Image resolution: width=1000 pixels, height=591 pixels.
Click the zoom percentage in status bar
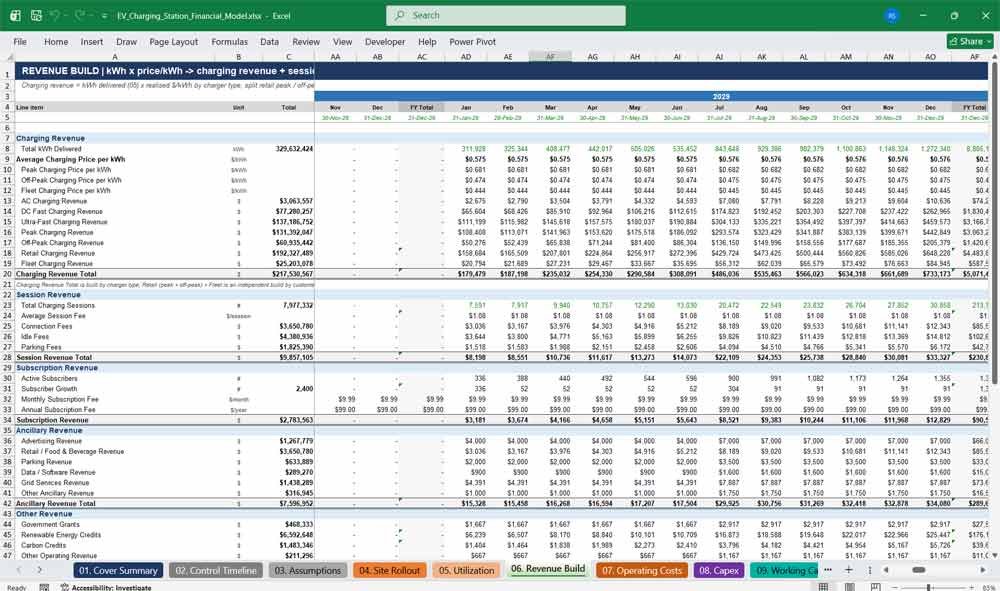(987, 587)
